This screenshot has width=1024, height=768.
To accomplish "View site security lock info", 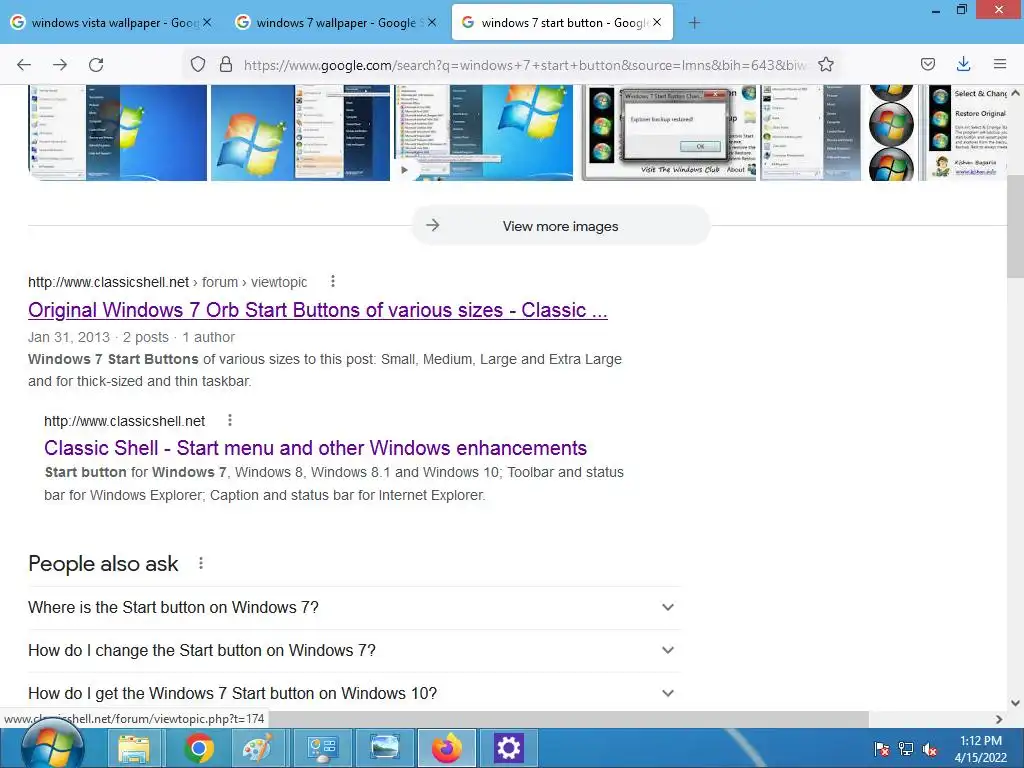I will (x=226, y=64).
